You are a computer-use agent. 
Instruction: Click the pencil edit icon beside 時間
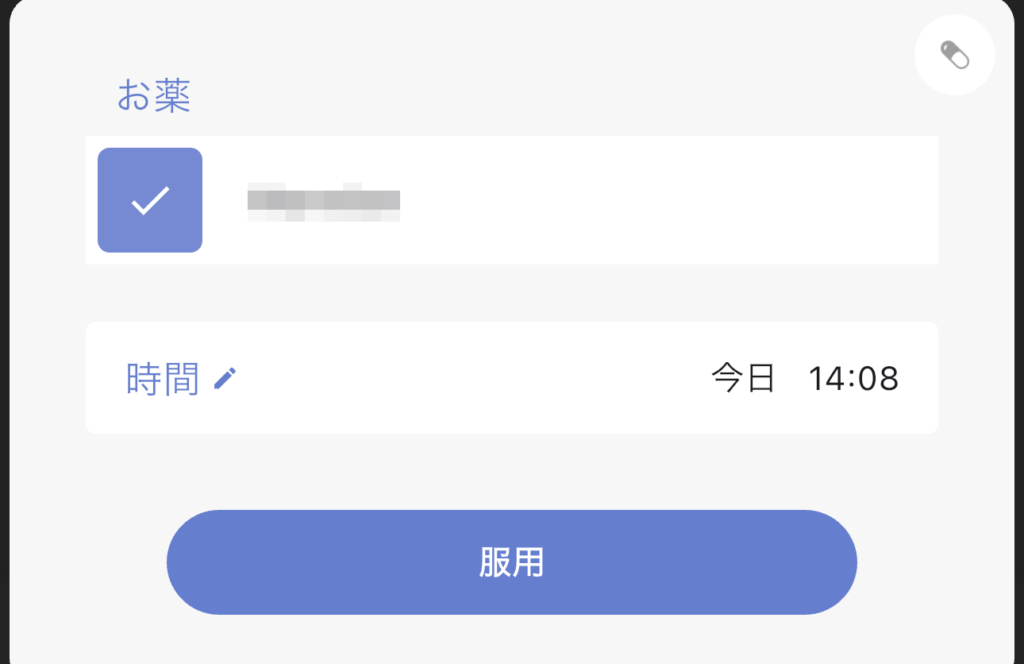(x=225, y=378)
